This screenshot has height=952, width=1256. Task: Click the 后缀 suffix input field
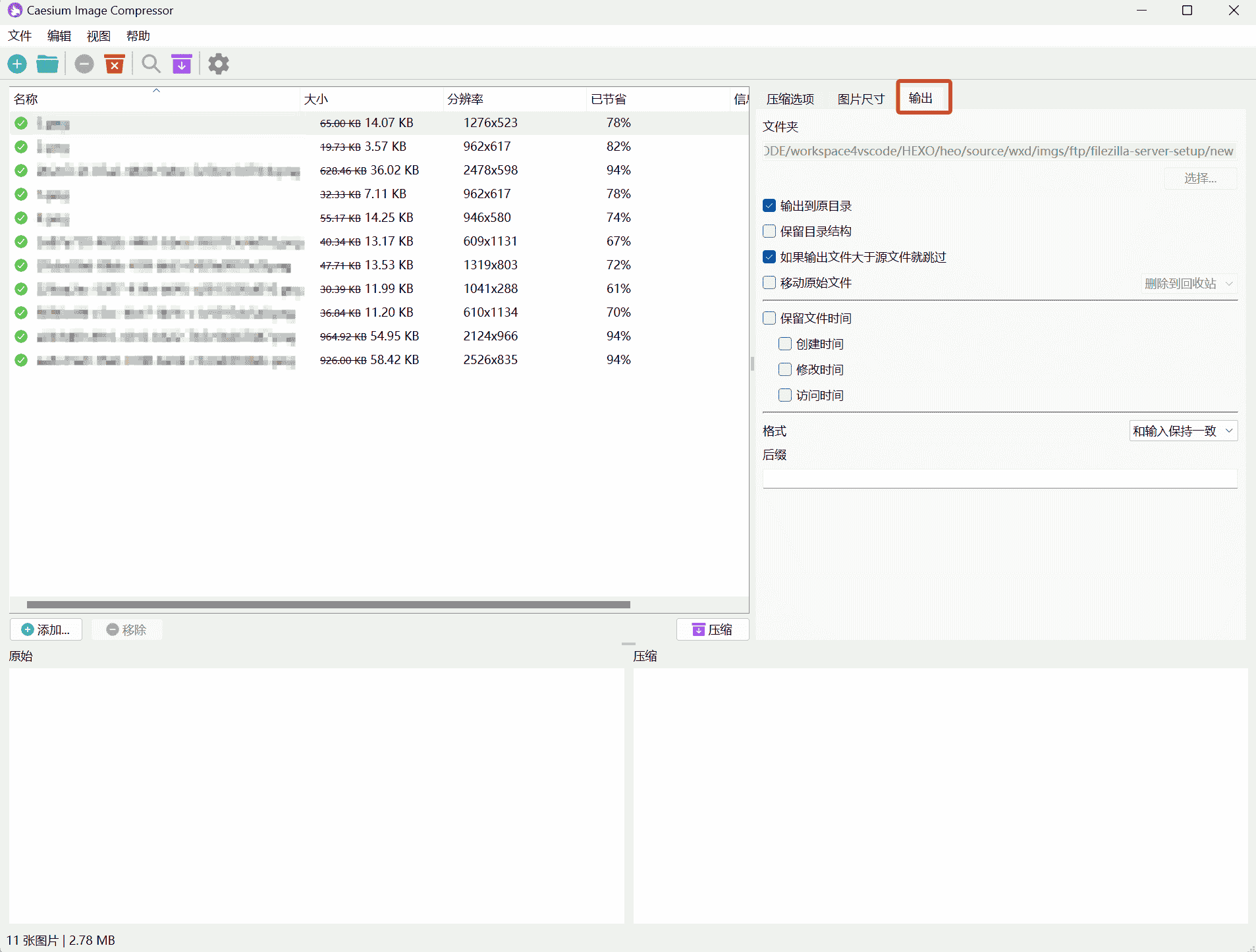tap(999, 479)
